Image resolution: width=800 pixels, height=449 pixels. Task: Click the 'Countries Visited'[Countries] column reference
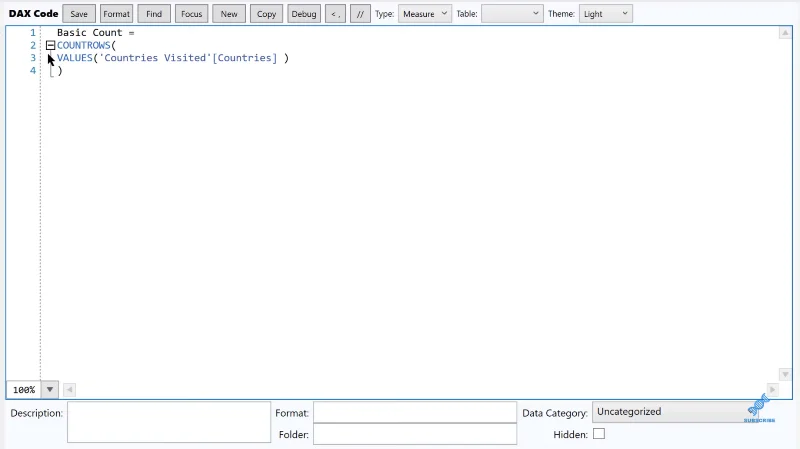coord(188,58)
